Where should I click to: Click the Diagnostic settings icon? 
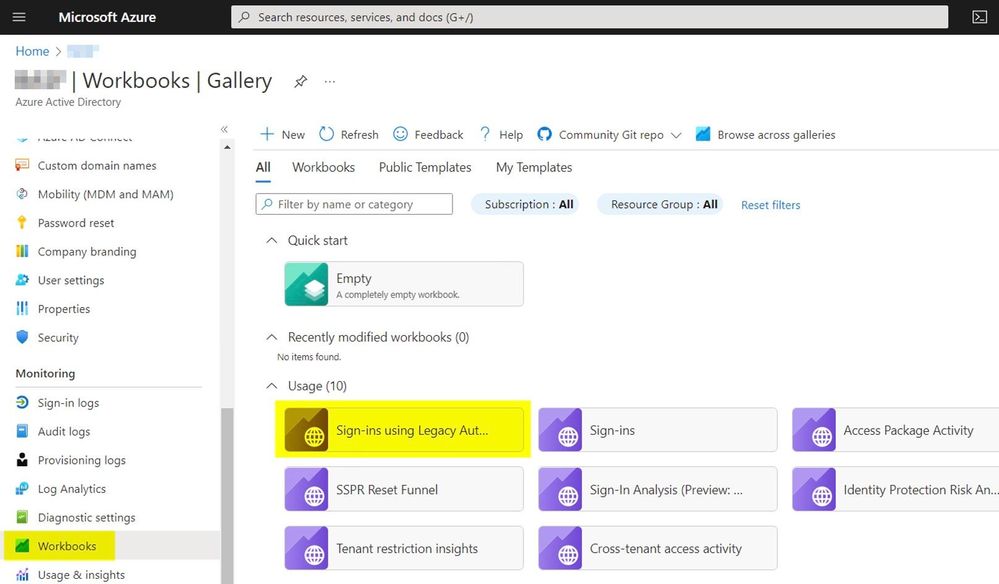coord(22,517)
